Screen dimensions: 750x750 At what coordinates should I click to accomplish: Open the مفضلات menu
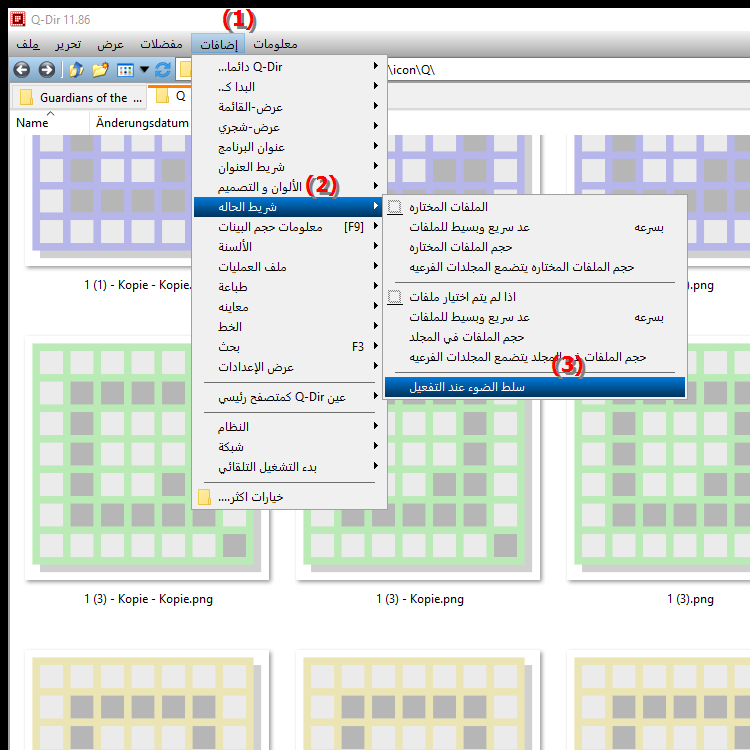click(x=161, y=44)
